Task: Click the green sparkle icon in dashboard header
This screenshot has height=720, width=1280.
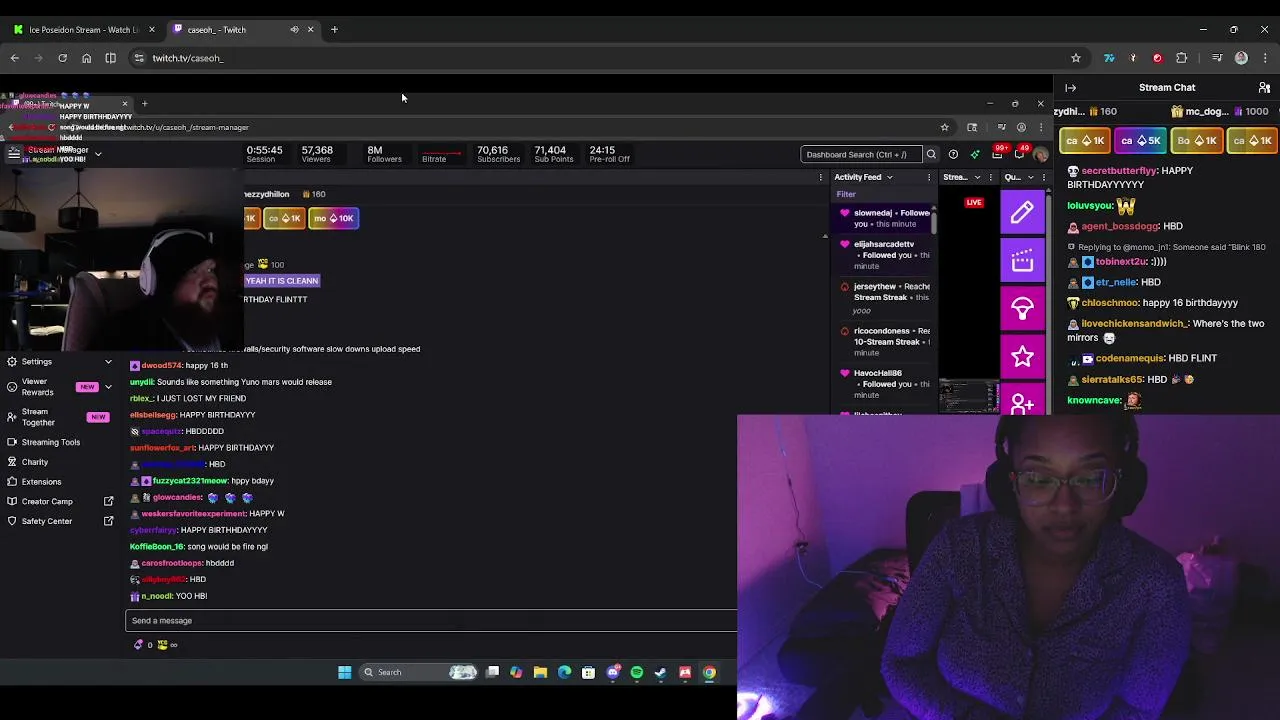Action: [x=975, y=154]
